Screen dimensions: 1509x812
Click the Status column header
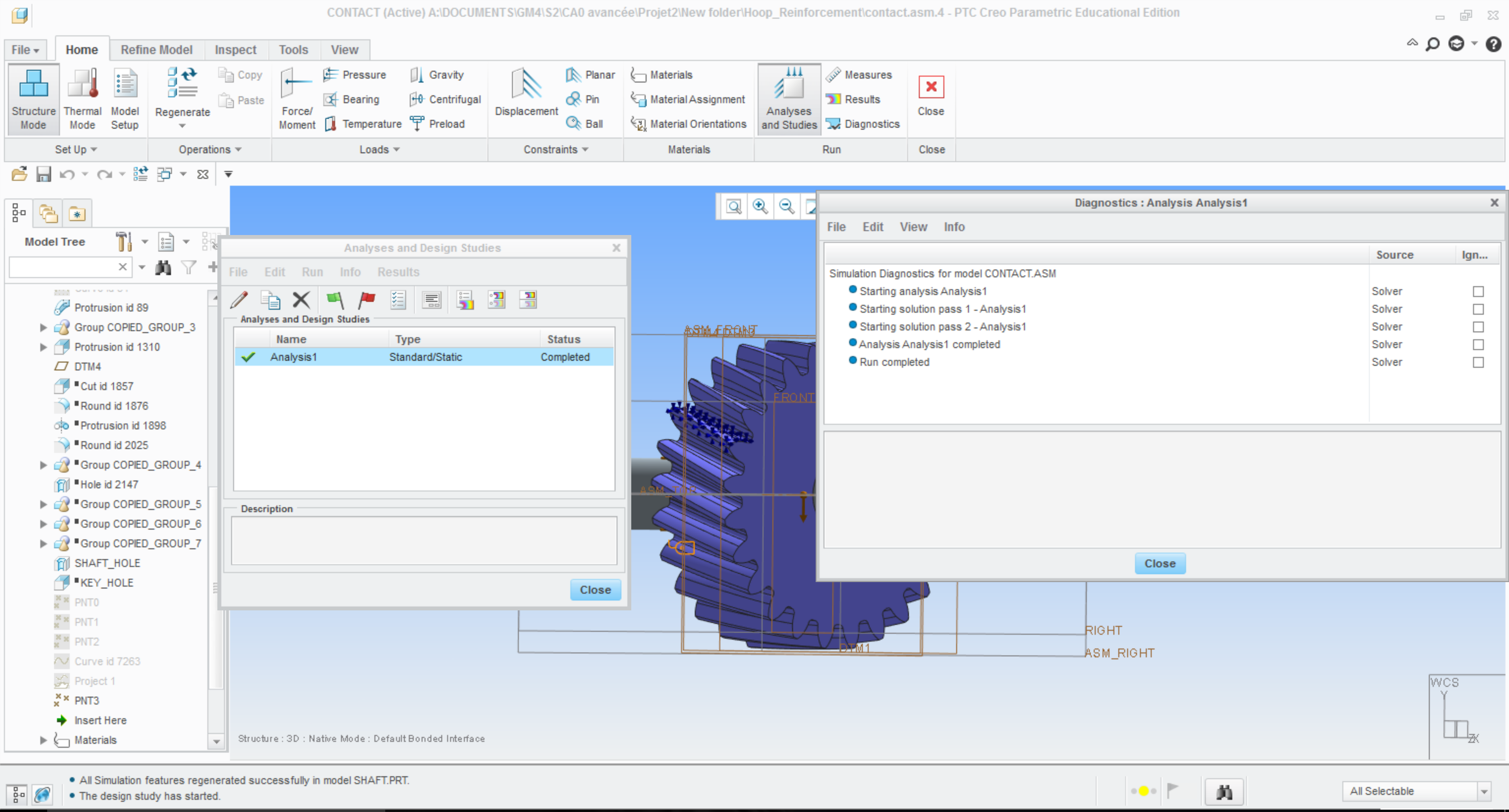[x=576, y=339]
